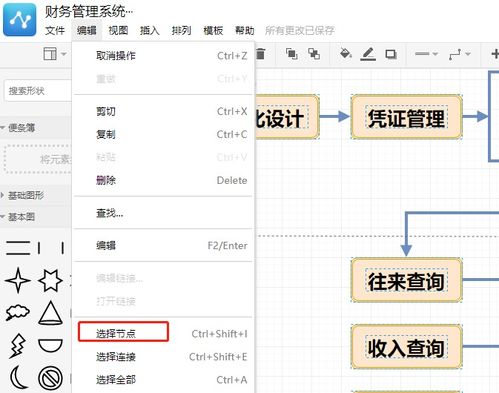
Task: Open the 帮助 menu
Action: 245,31
